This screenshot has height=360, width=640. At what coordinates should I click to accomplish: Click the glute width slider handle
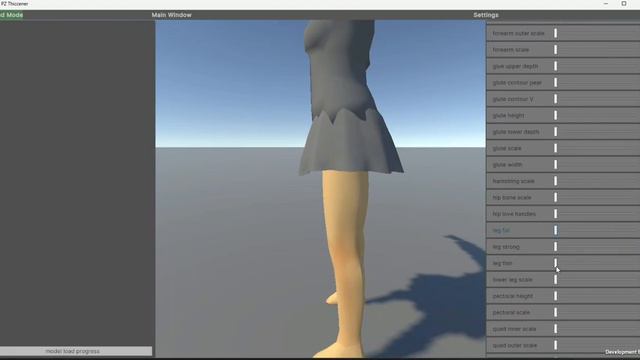coord(556,164)
